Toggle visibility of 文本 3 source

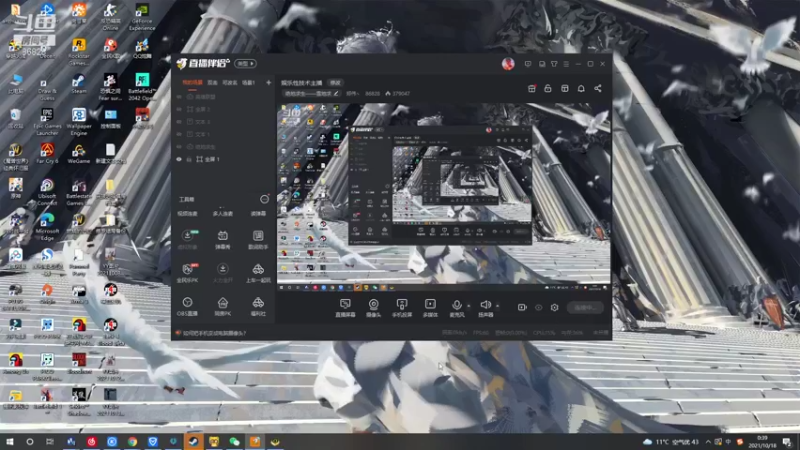click(179, 122)
